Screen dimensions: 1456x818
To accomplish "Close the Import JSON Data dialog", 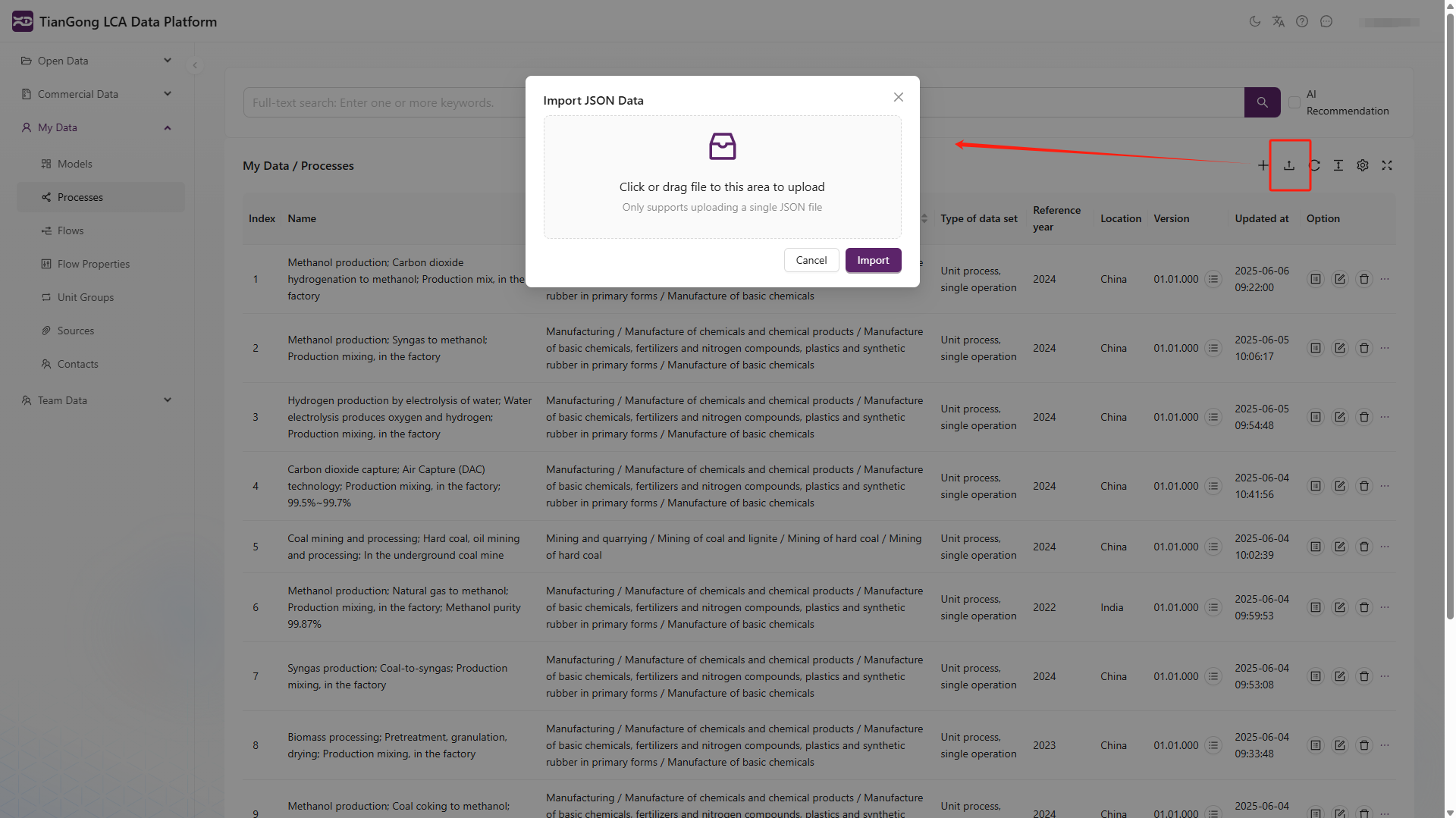I will coord(899,97).
